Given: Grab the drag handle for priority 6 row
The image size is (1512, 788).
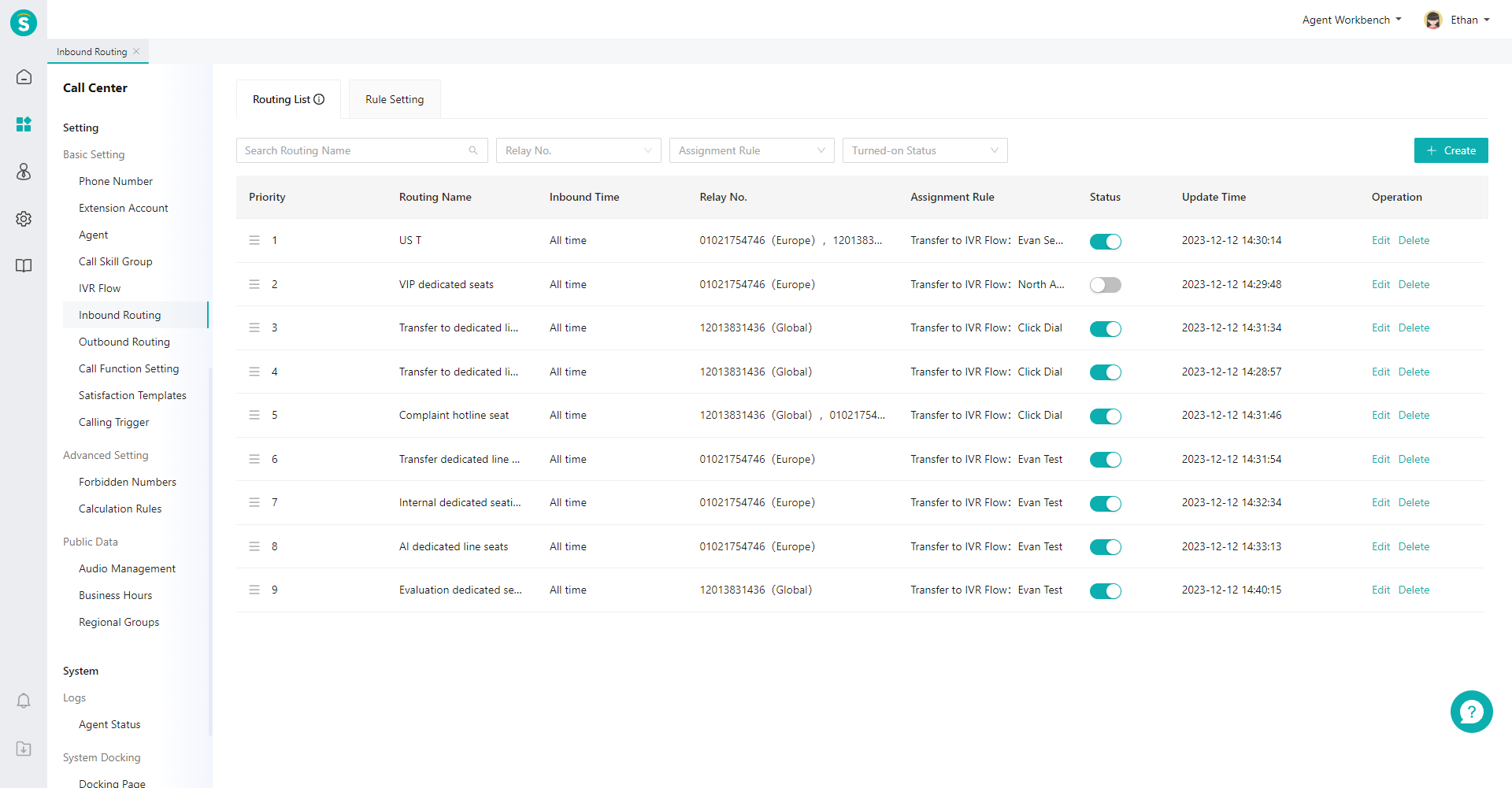Looking at the screenshot, I should point(254,459).
